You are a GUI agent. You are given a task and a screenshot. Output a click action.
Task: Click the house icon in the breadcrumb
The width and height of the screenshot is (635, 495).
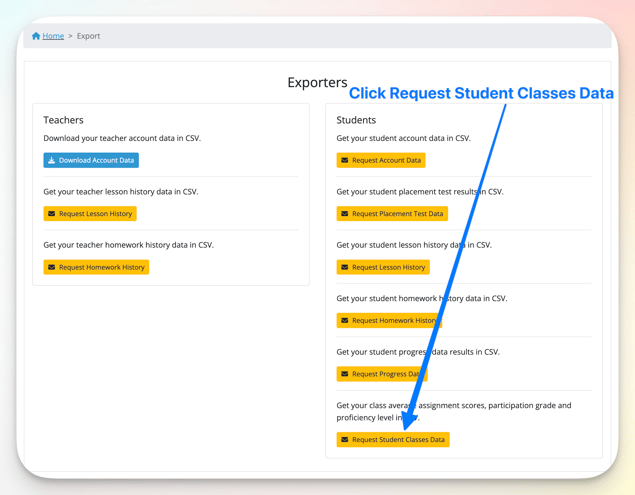pyautogui.click(x=36, y=36)
